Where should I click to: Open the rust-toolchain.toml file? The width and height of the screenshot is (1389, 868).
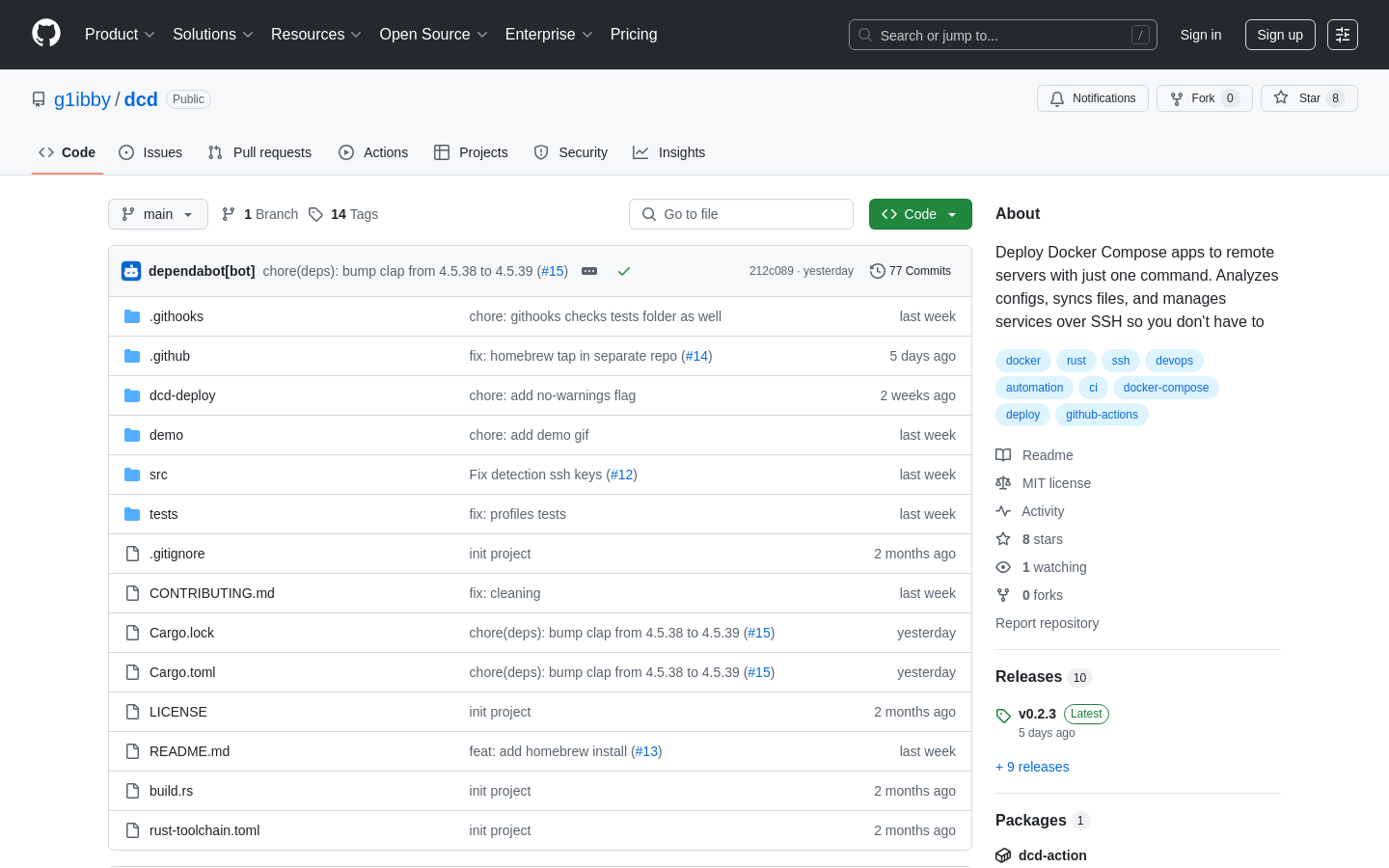[x=204, y=830]
